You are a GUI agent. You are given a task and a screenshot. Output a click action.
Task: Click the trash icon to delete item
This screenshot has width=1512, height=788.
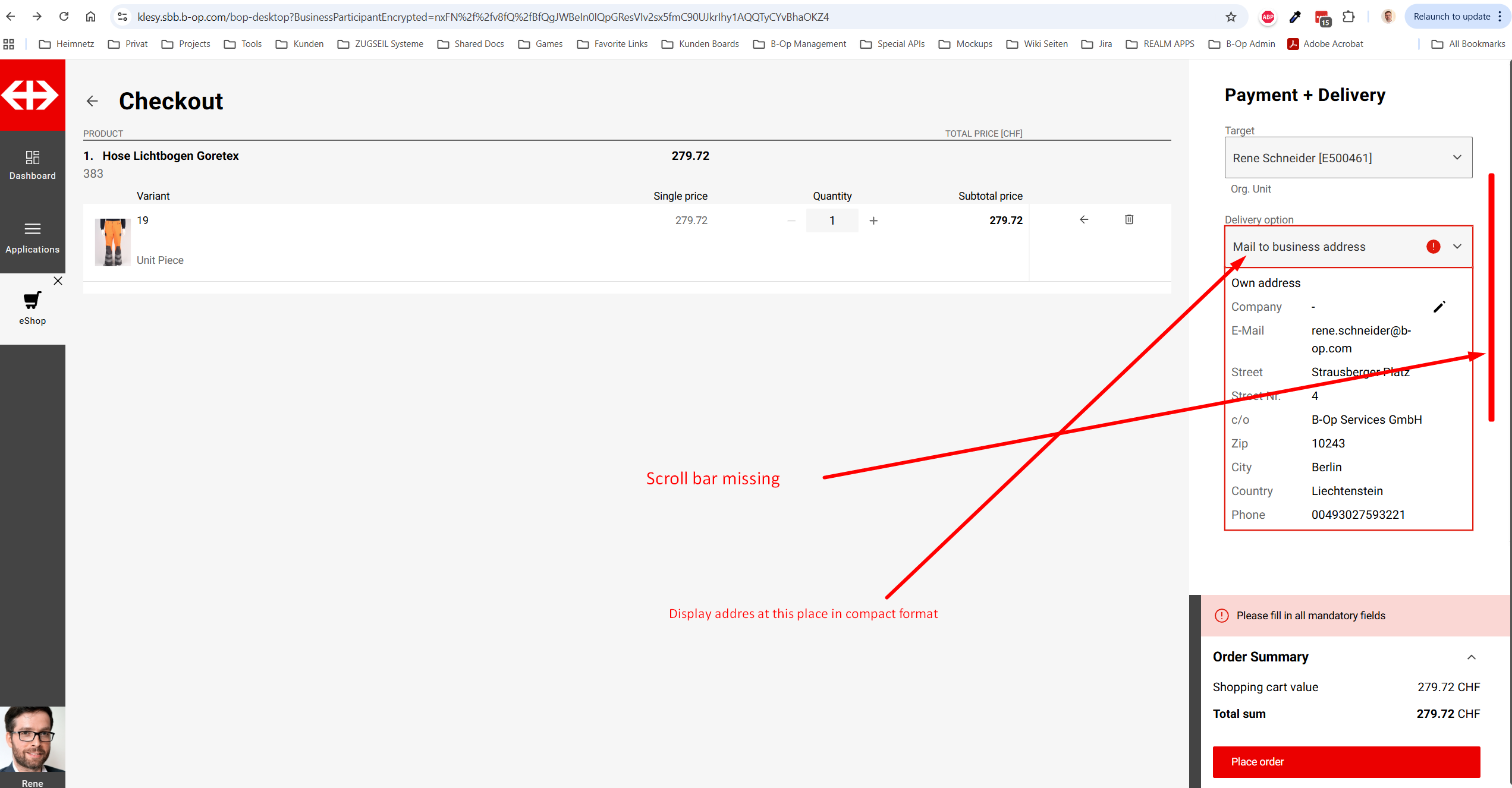click(x=1129, y=220)
